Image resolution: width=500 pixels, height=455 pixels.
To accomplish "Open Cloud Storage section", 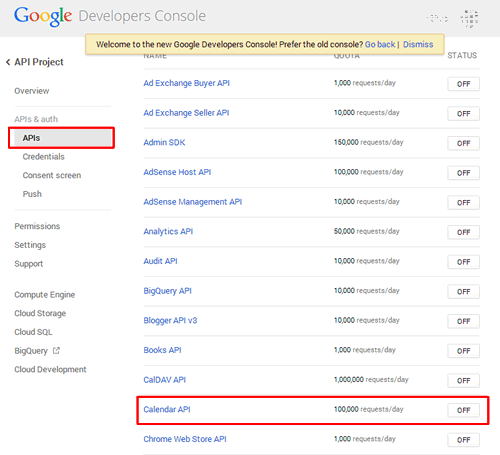I will (40, 313).
